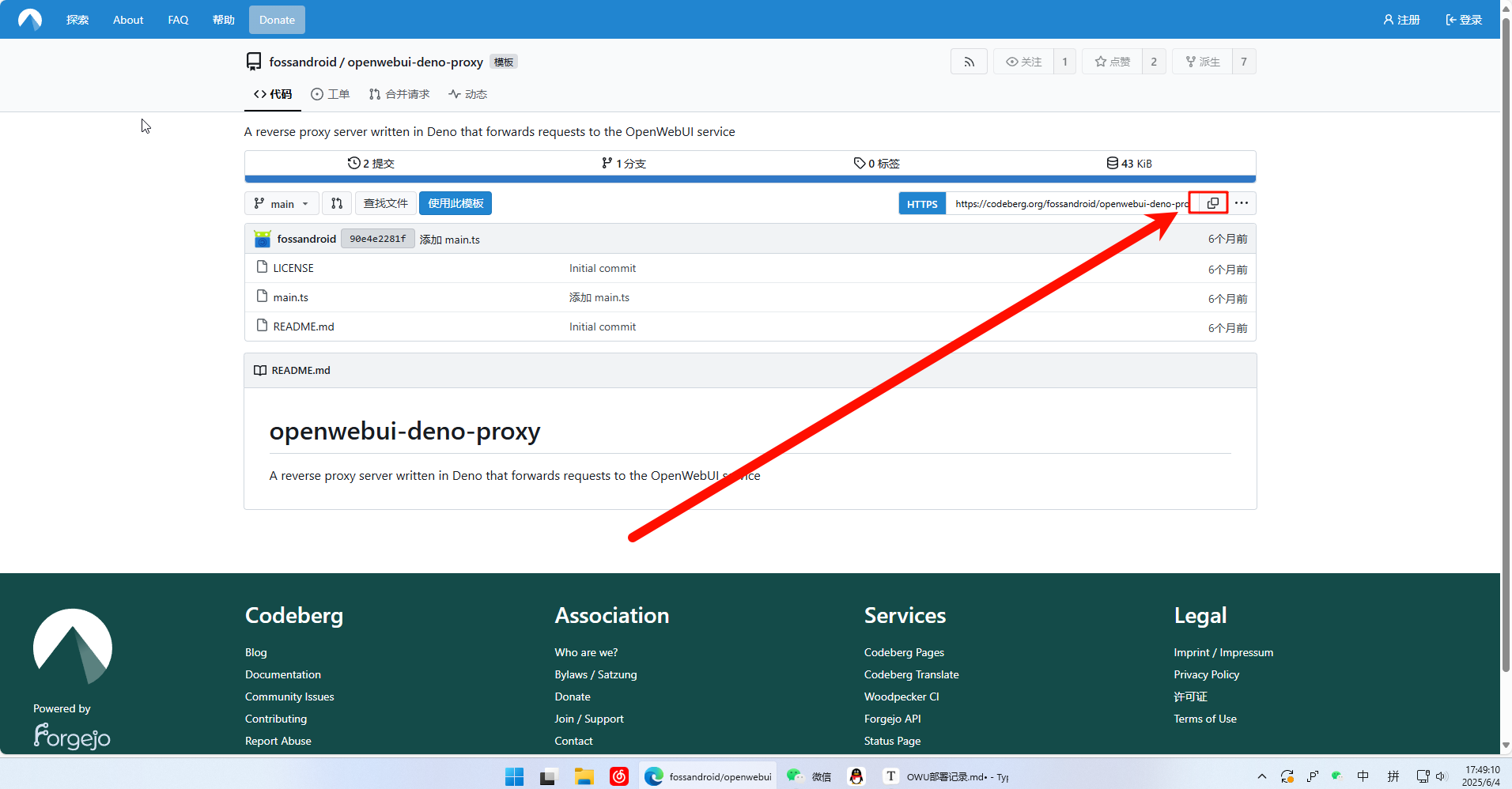Open the QQ penguin taskbar icon
1512x789 pixels.
coord(856,776)
